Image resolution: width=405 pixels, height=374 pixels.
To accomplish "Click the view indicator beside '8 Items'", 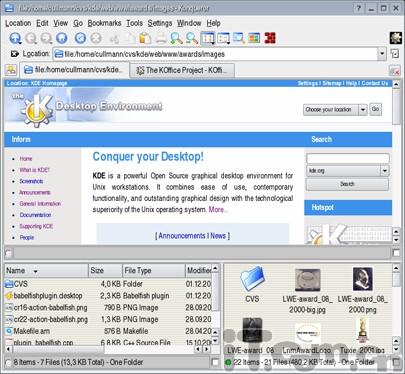I will pos(9,362).
